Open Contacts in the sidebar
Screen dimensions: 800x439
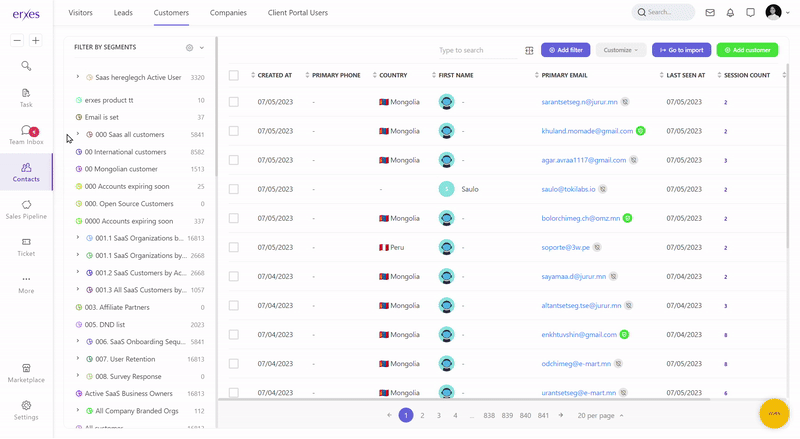coord(26,172)
